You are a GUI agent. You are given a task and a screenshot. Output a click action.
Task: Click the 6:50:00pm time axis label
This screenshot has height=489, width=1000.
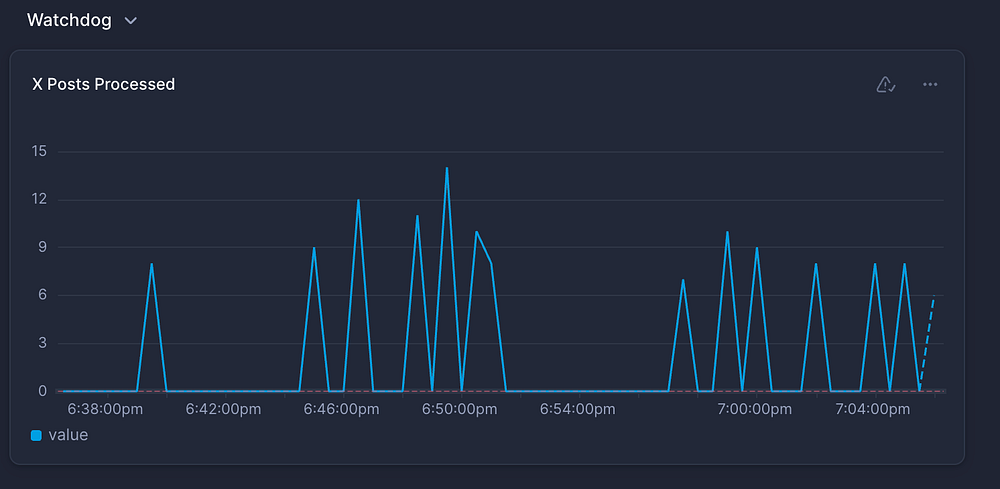point(460,409)
